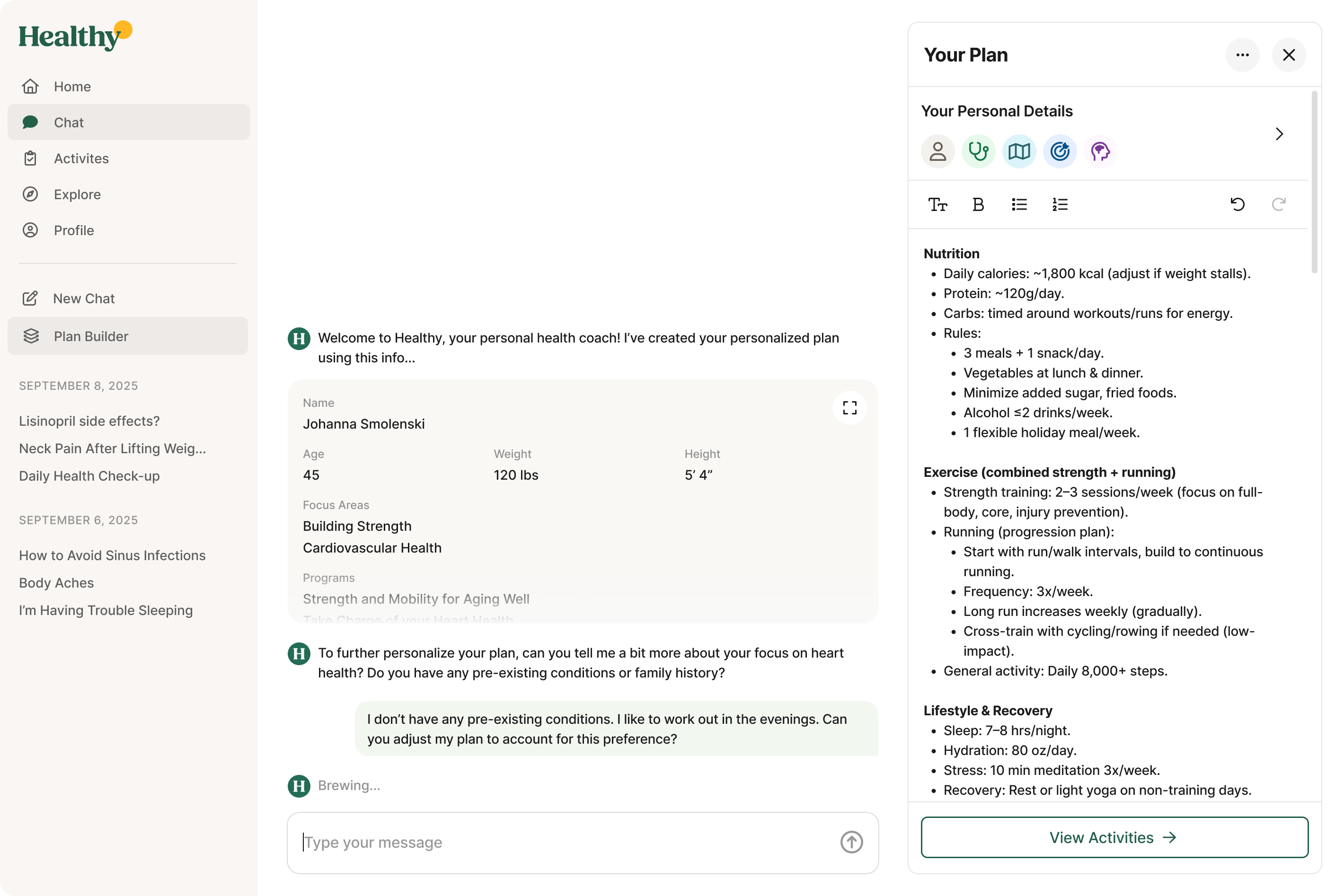
Task: Redo the plan edit
Action: click(1279, 204)
